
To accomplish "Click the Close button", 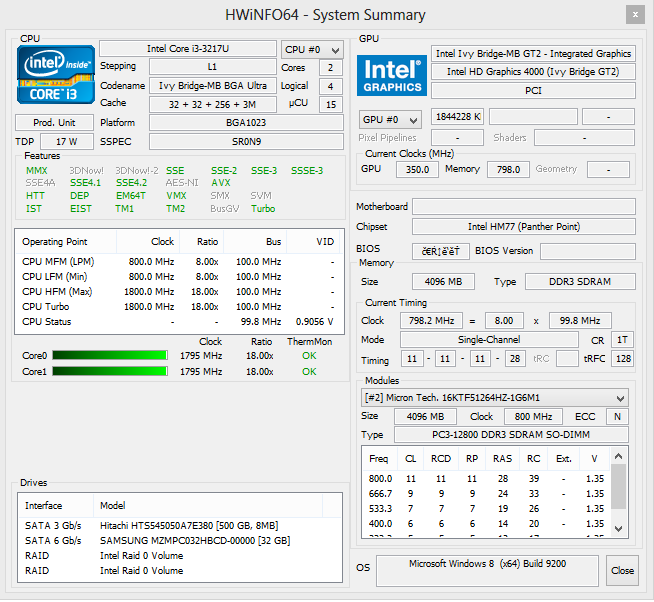I will [x=622, y=570].
